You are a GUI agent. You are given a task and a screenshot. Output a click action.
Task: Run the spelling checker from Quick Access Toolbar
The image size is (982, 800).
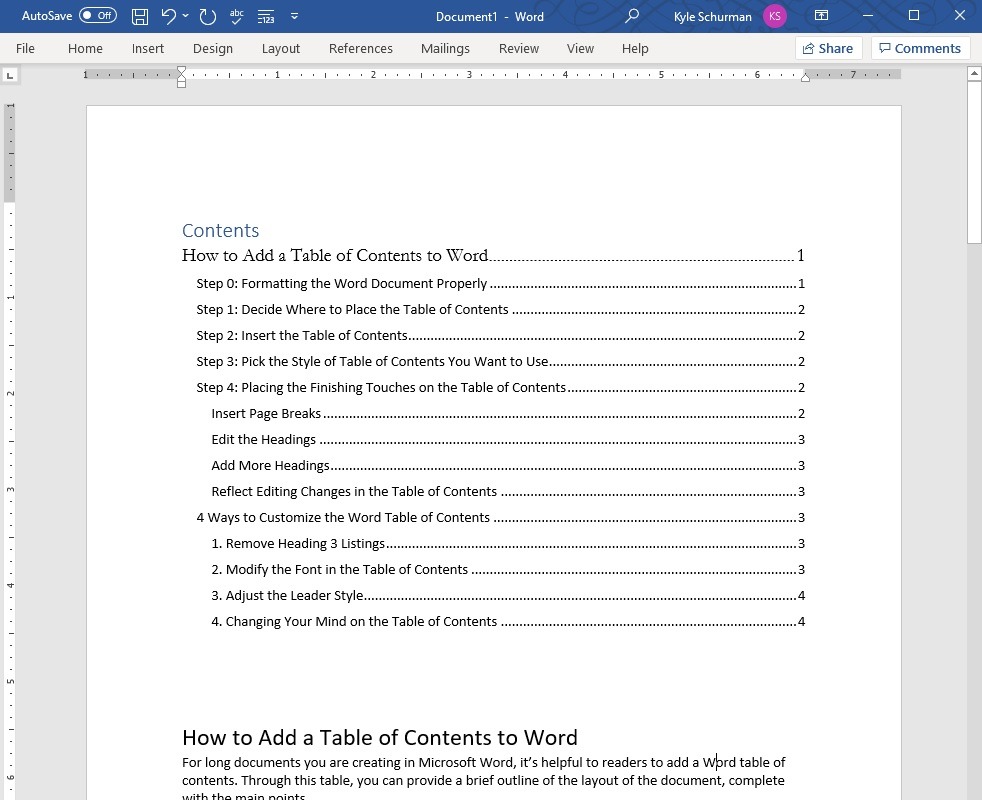[x=236, y=16]
